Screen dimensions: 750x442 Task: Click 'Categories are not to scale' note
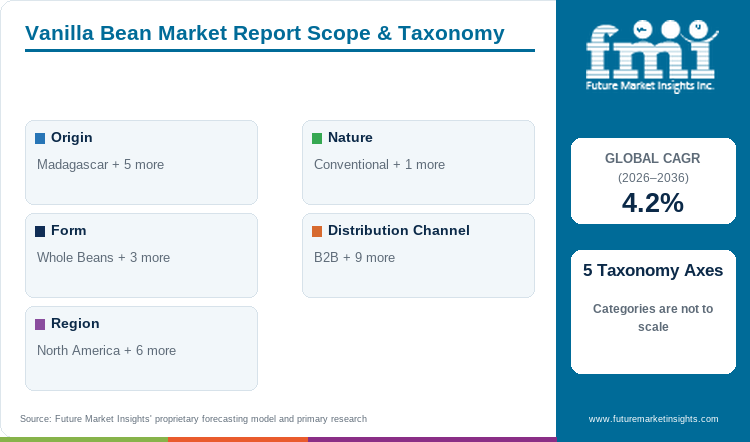(653, 318)
